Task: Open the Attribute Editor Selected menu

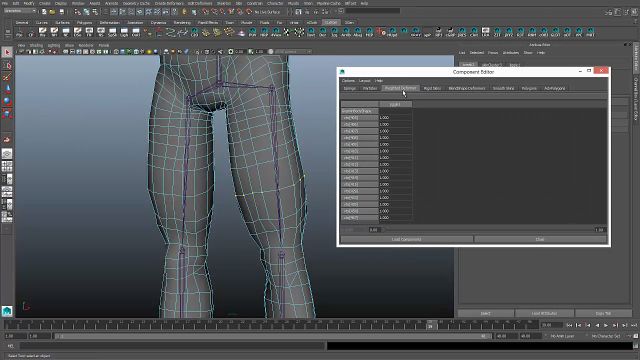Action: (476, 53)
